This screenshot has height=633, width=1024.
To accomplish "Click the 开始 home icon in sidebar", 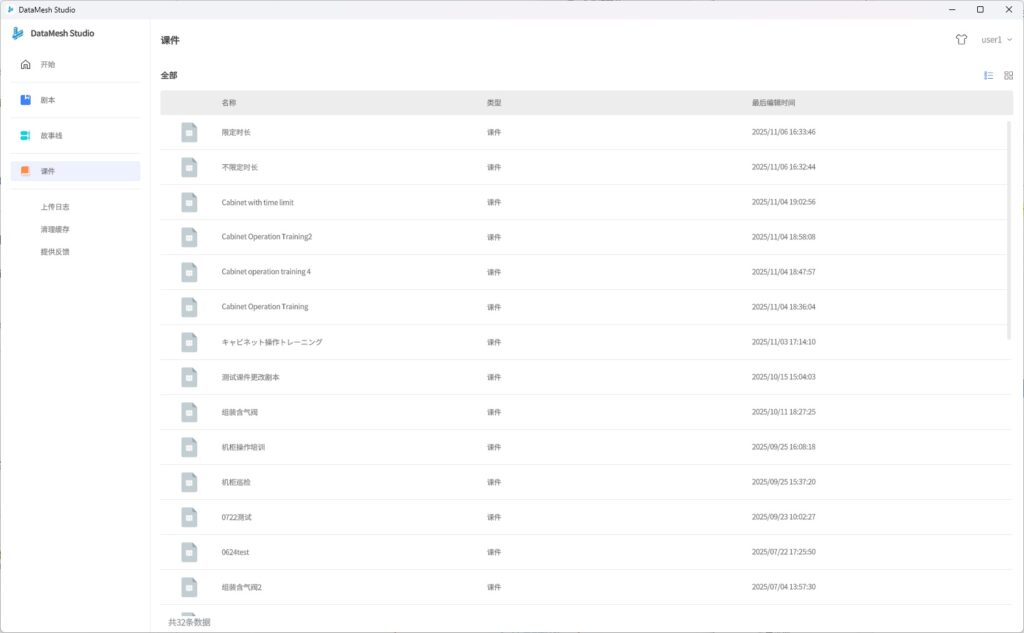I will 26,65.
